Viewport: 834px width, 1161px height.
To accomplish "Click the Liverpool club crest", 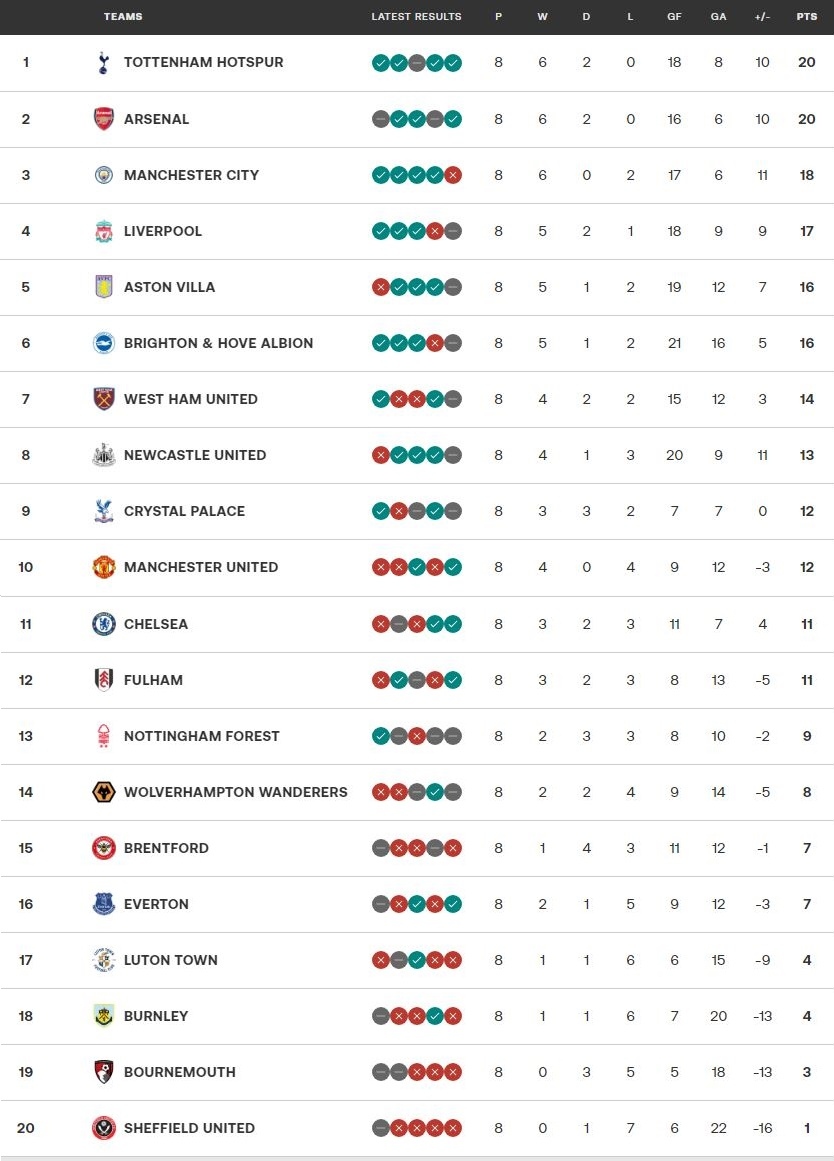I will click(104, 231).
